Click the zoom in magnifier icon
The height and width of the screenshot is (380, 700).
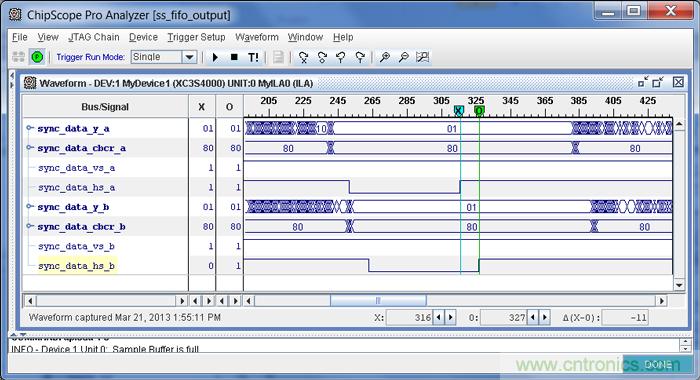click(x=384, y=57)
